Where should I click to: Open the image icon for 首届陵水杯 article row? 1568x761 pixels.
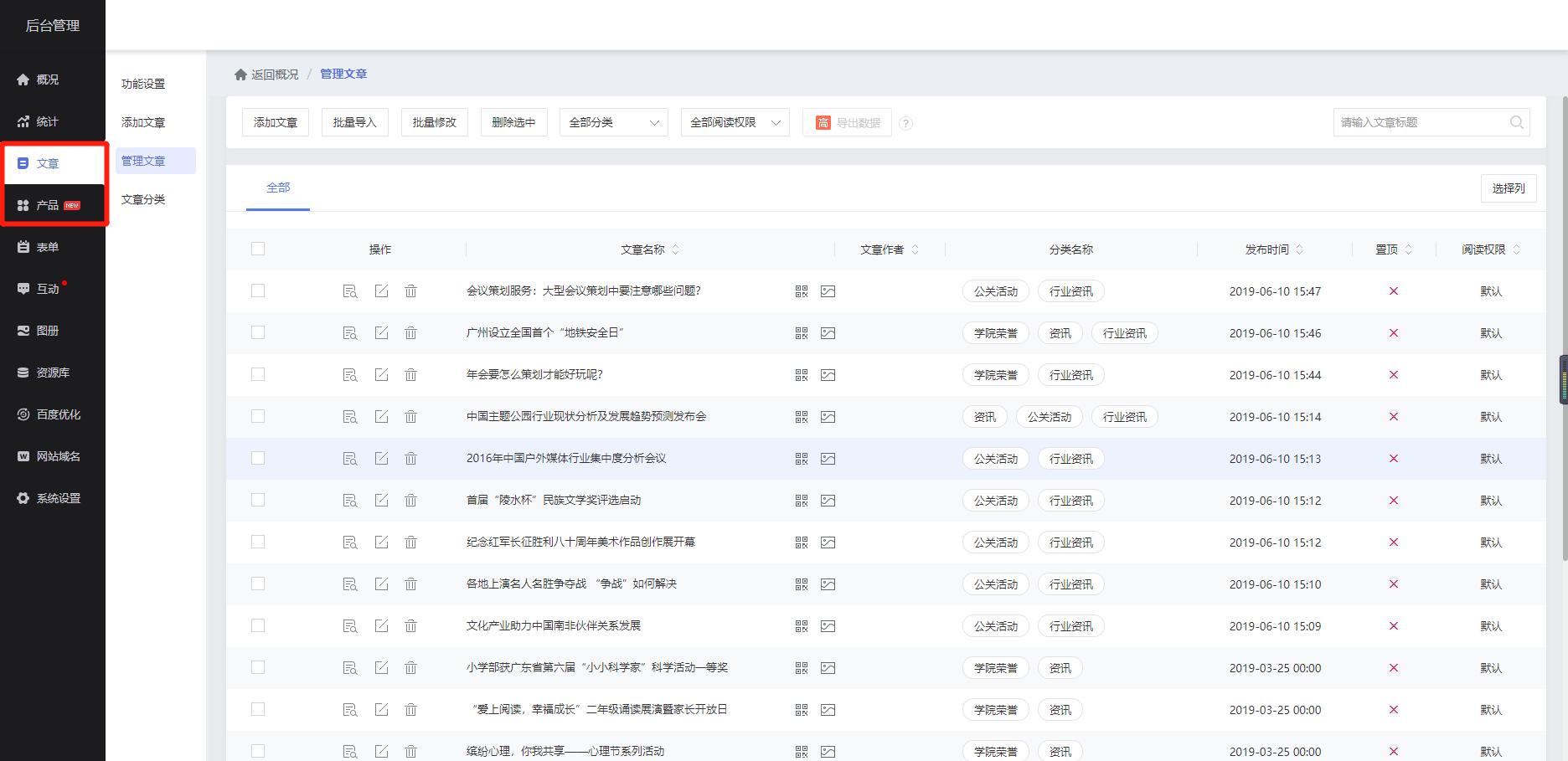click(x=828, y=500)
